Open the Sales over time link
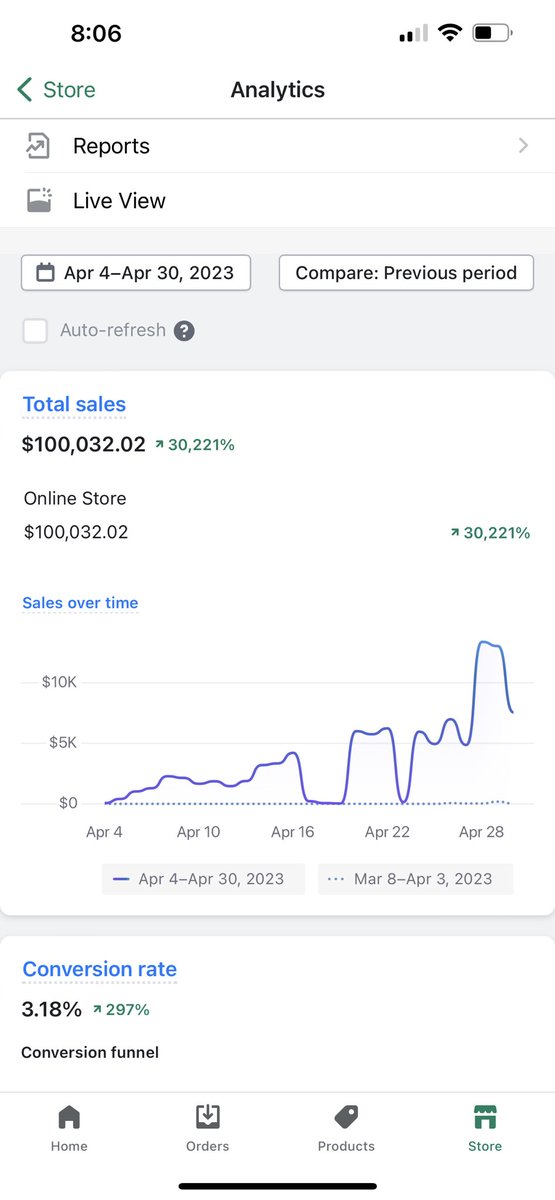The height and width of the screenshot is (1200, 555). tap(80, 603)
